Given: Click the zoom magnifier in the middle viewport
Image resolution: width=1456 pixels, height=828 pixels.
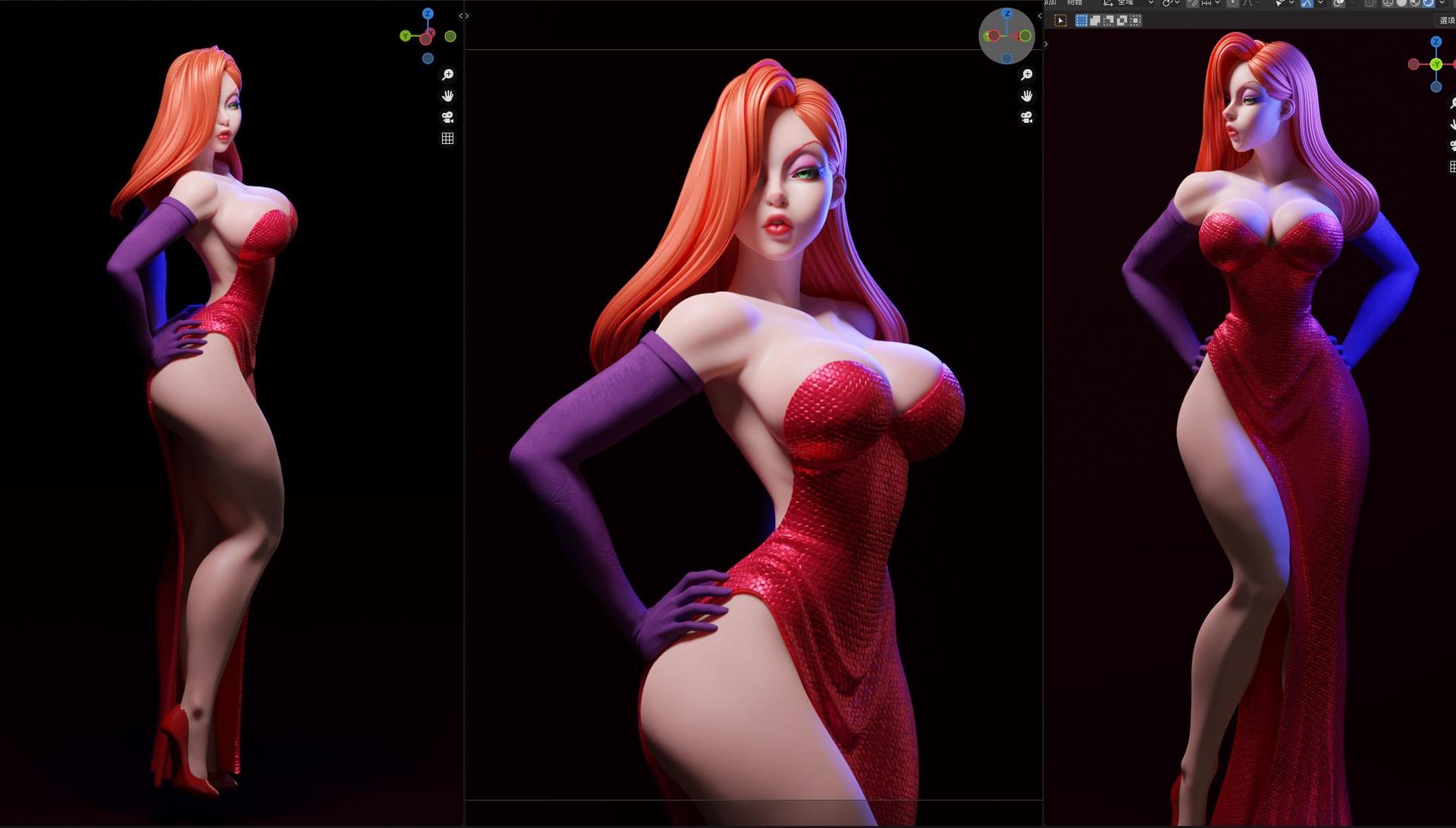Looking at the screenshot, I should (1027, 74).
